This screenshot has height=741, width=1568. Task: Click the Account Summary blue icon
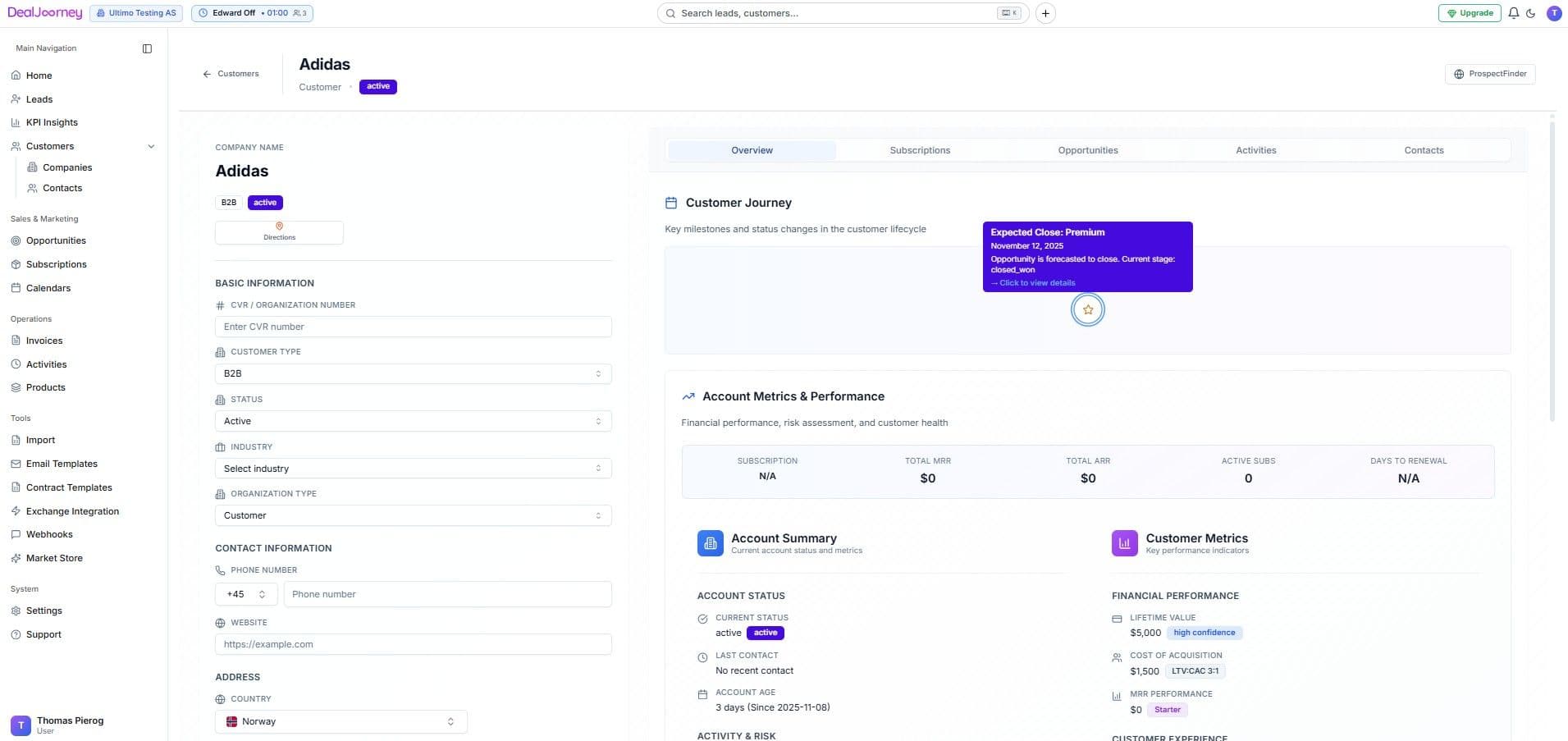[711, 543]
